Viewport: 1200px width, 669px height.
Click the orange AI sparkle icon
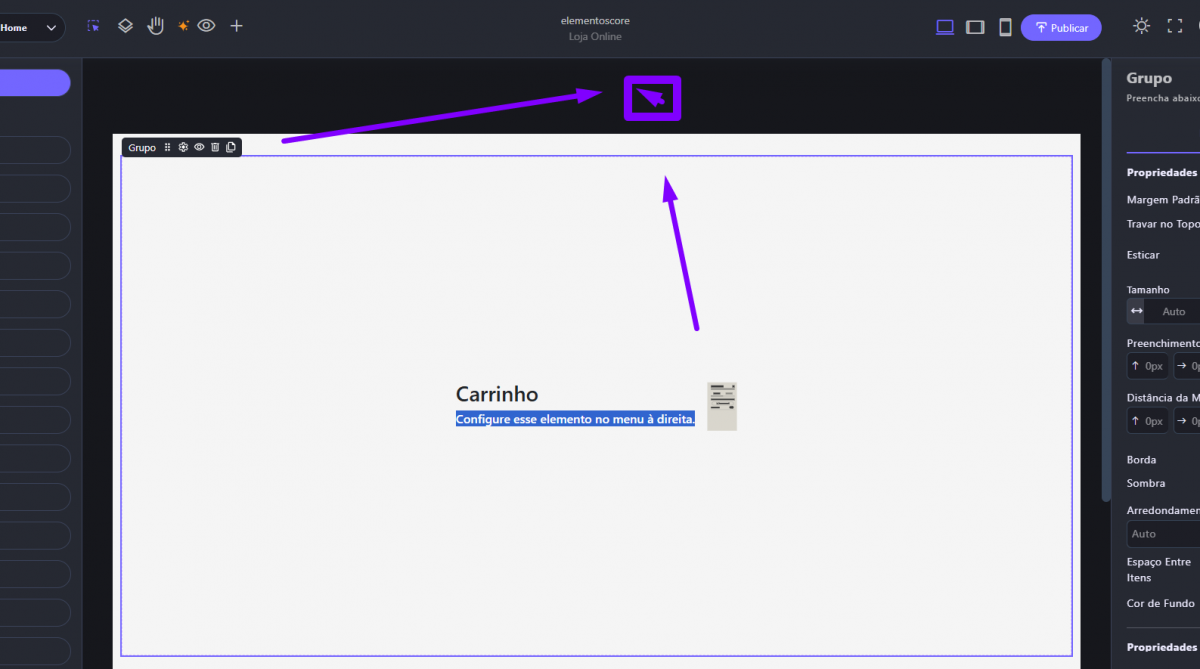pos(183,27)
